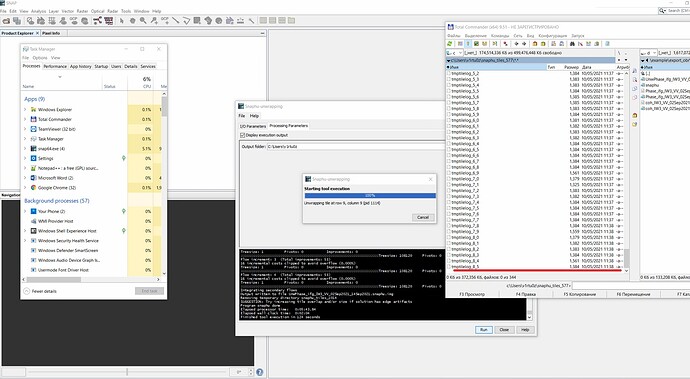Image resolution: width=690 pixels, height=379 pixels.
Task: Click the unpack files icon in Total Commander
Action: (543, 44)
